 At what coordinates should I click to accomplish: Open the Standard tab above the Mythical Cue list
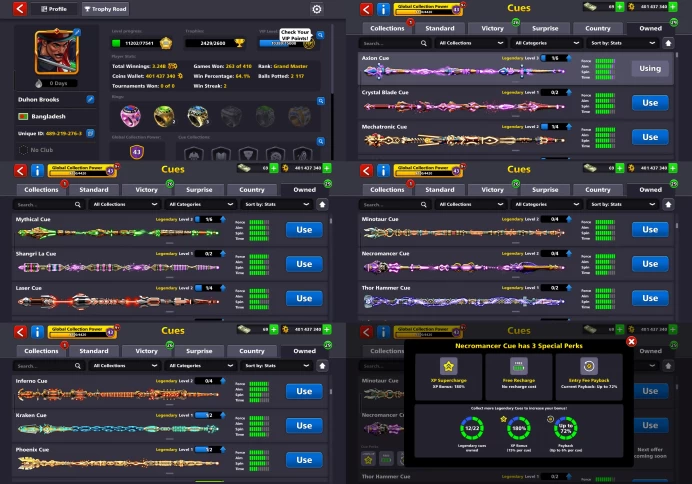click(x=94, y=190)
